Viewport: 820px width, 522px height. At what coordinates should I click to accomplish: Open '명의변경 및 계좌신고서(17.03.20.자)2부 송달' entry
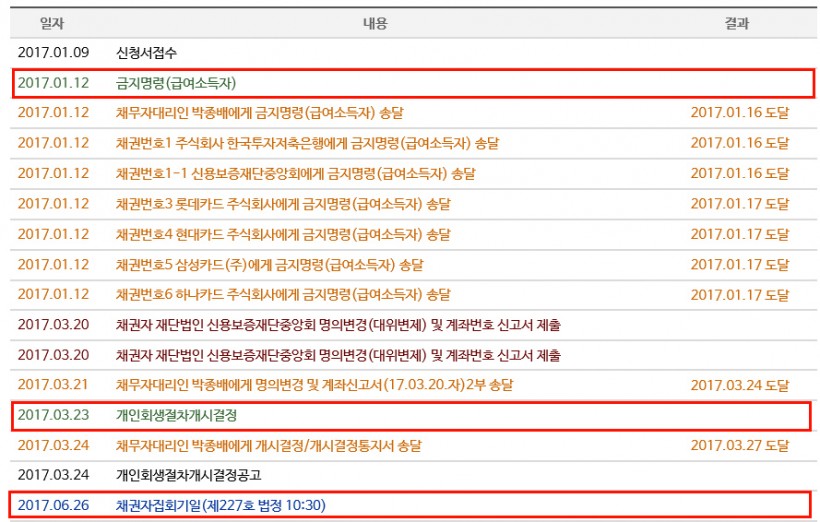[314, 385]
